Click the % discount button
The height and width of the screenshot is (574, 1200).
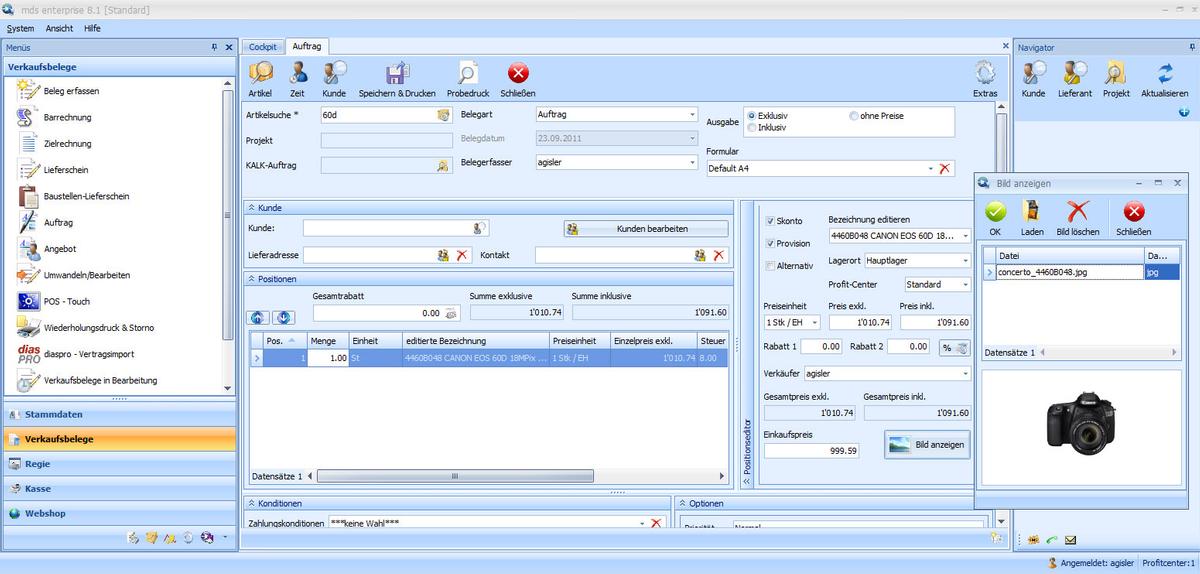pos(955,347)
